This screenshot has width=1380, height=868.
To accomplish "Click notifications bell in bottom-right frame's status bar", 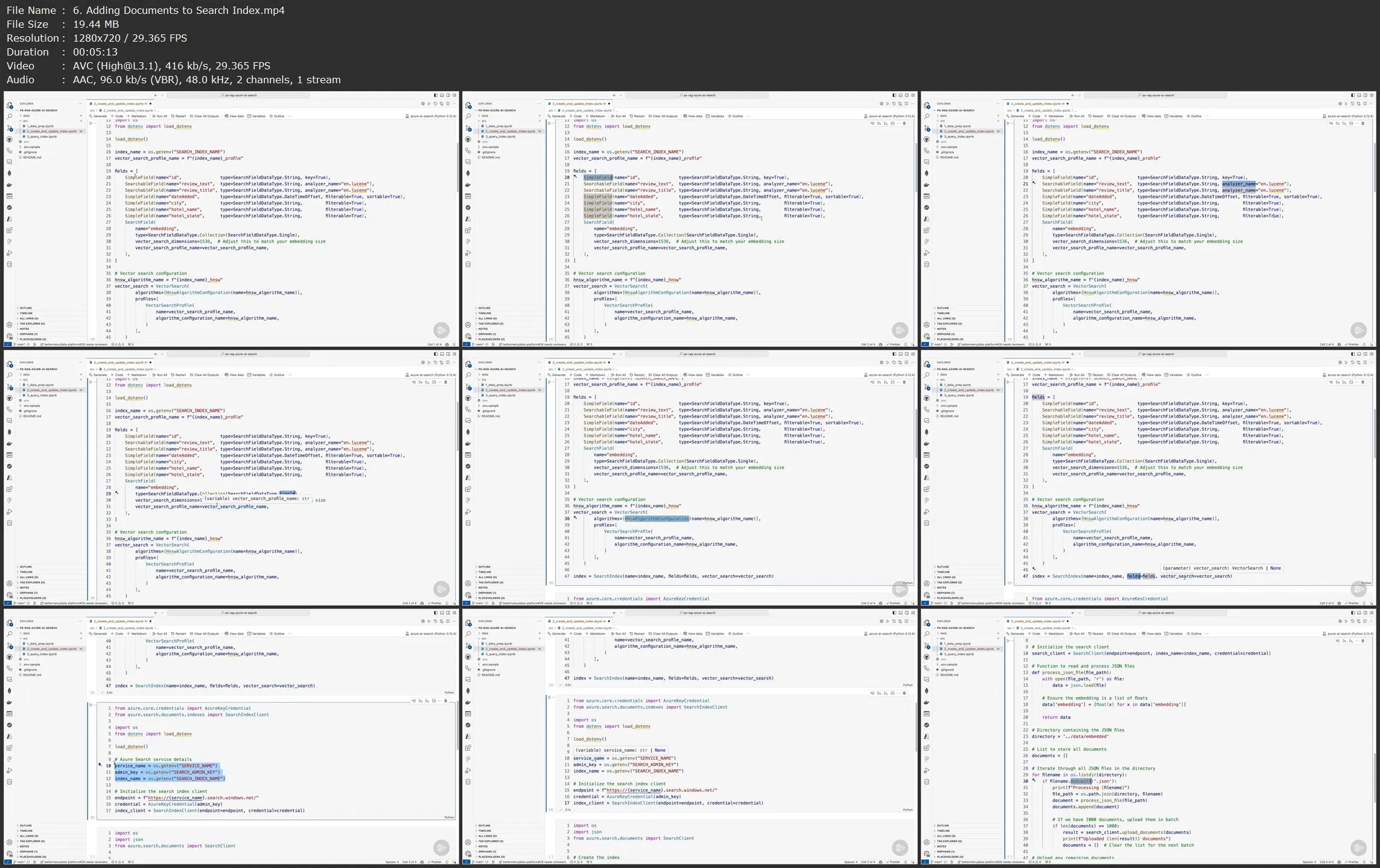I will tap(1364, 862).
